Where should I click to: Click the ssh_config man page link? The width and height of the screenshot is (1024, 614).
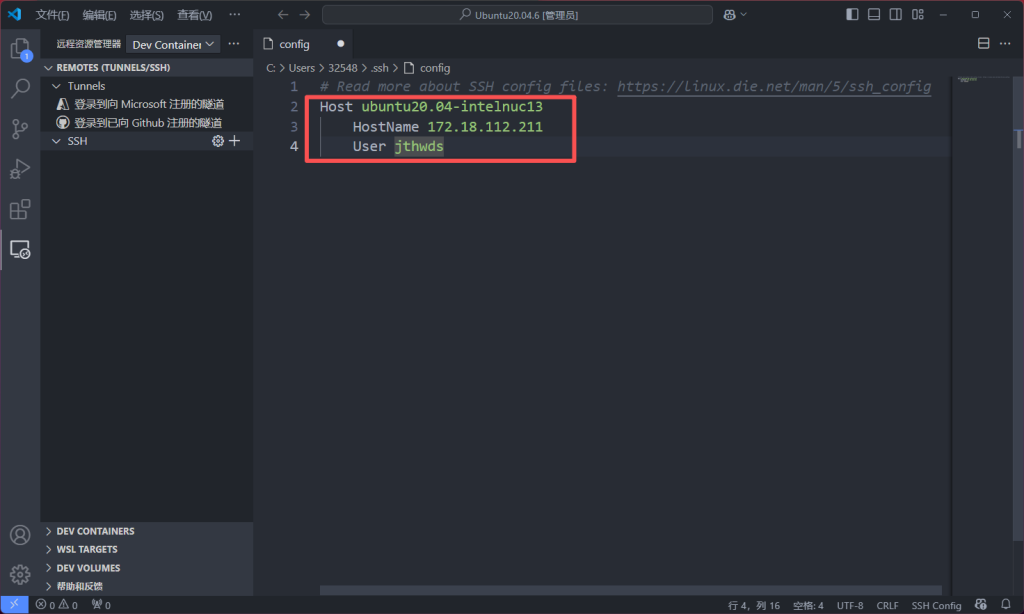773,87
